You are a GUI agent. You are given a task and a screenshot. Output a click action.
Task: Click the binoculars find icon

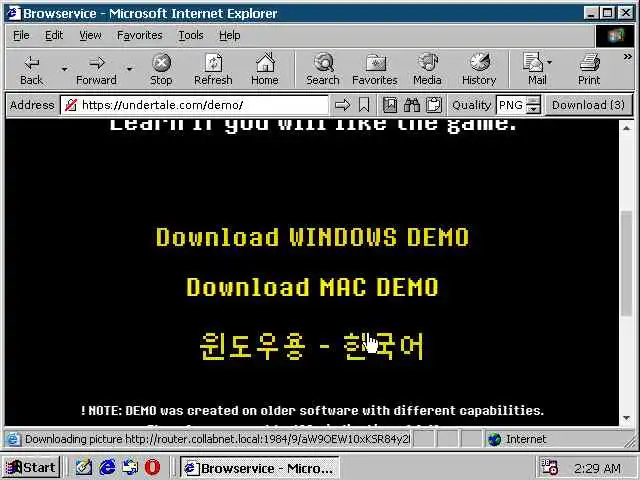[x=412, y=105]
